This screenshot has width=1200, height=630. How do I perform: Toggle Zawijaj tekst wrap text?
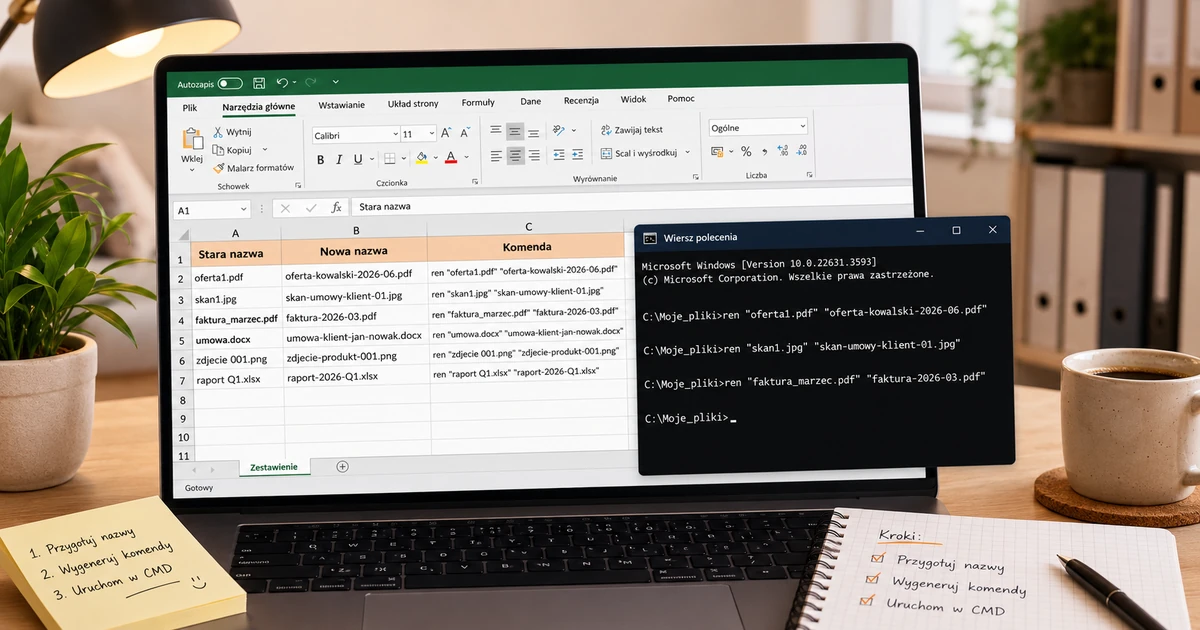click(631, 130)
